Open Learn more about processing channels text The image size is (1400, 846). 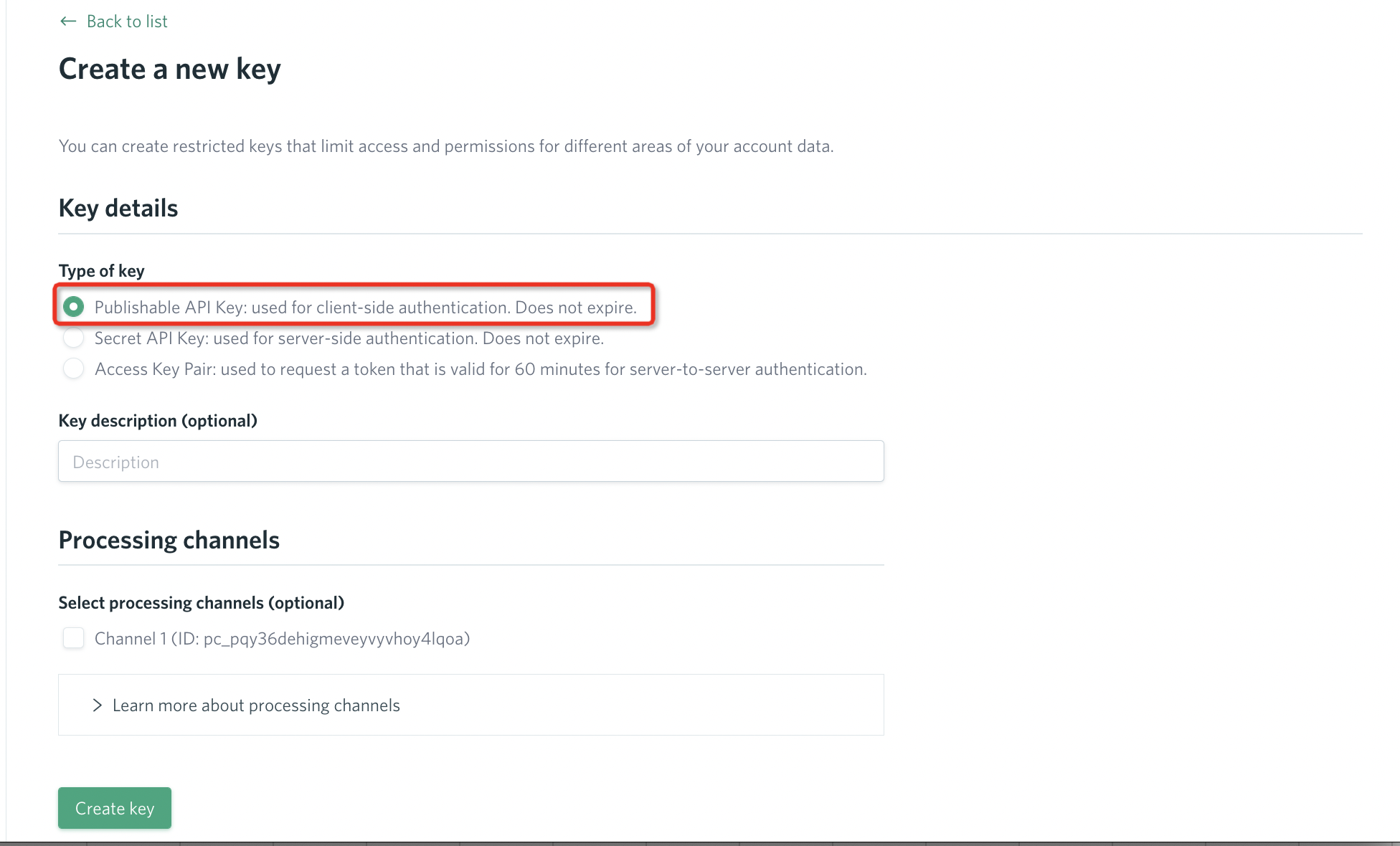pos(256,705)
